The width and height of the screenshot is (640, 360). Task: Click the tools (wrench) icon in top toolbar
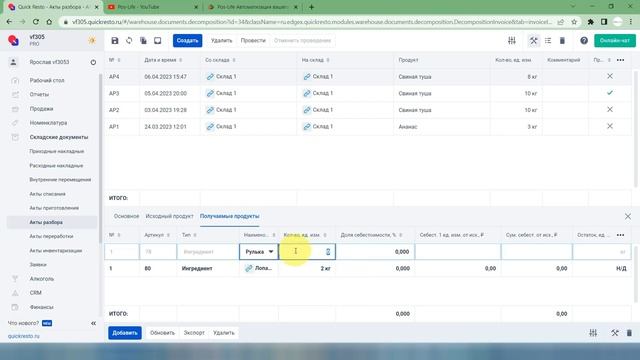pyautogui.click(x=533, y=40)
